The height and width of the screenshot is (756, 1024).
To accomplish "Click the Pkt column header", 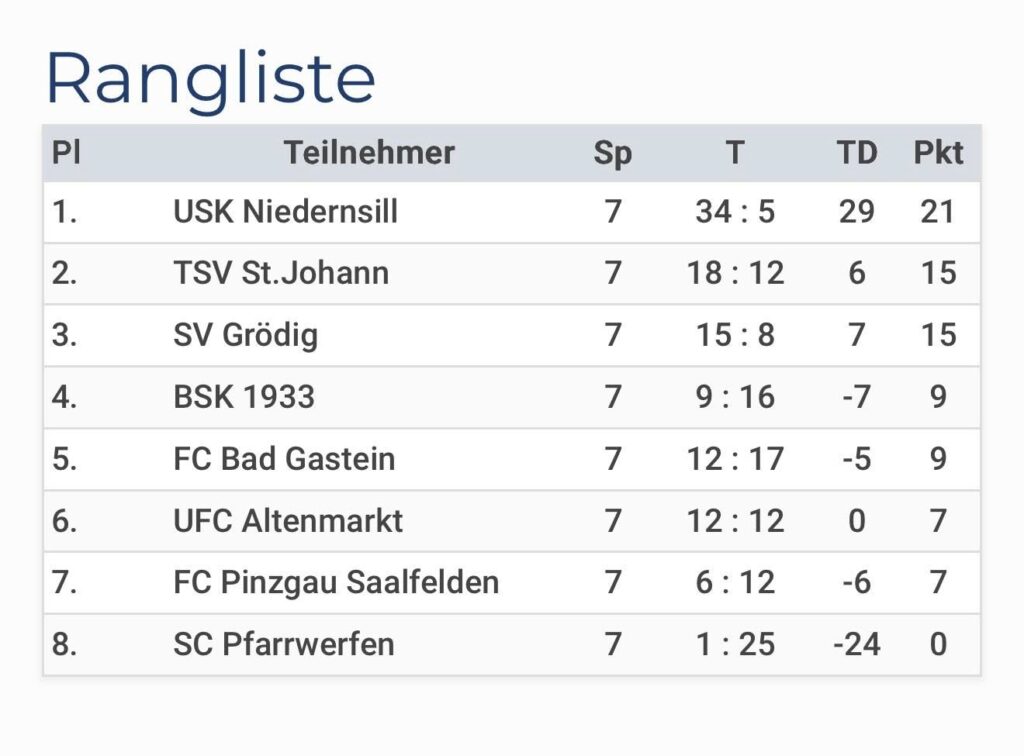I will 938,153.
